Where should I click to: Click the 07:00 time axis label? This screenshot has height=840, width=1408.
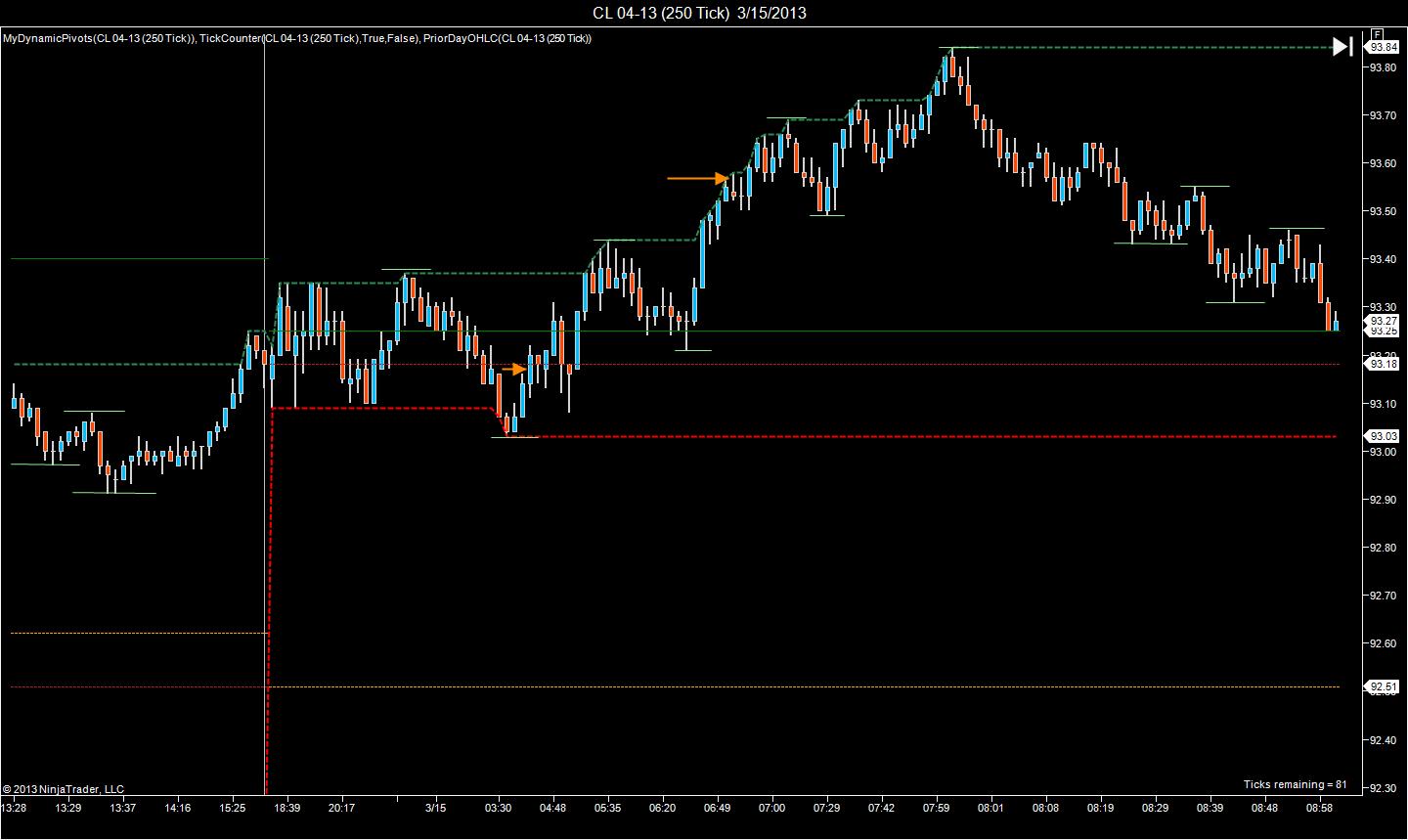pos(772,809)
